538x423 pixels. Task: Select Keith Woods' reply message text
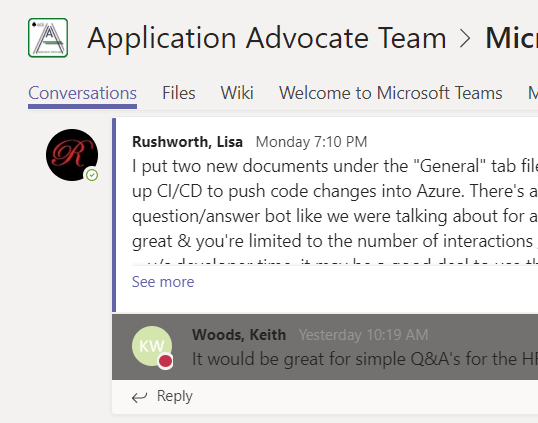(x=365, y=359)
